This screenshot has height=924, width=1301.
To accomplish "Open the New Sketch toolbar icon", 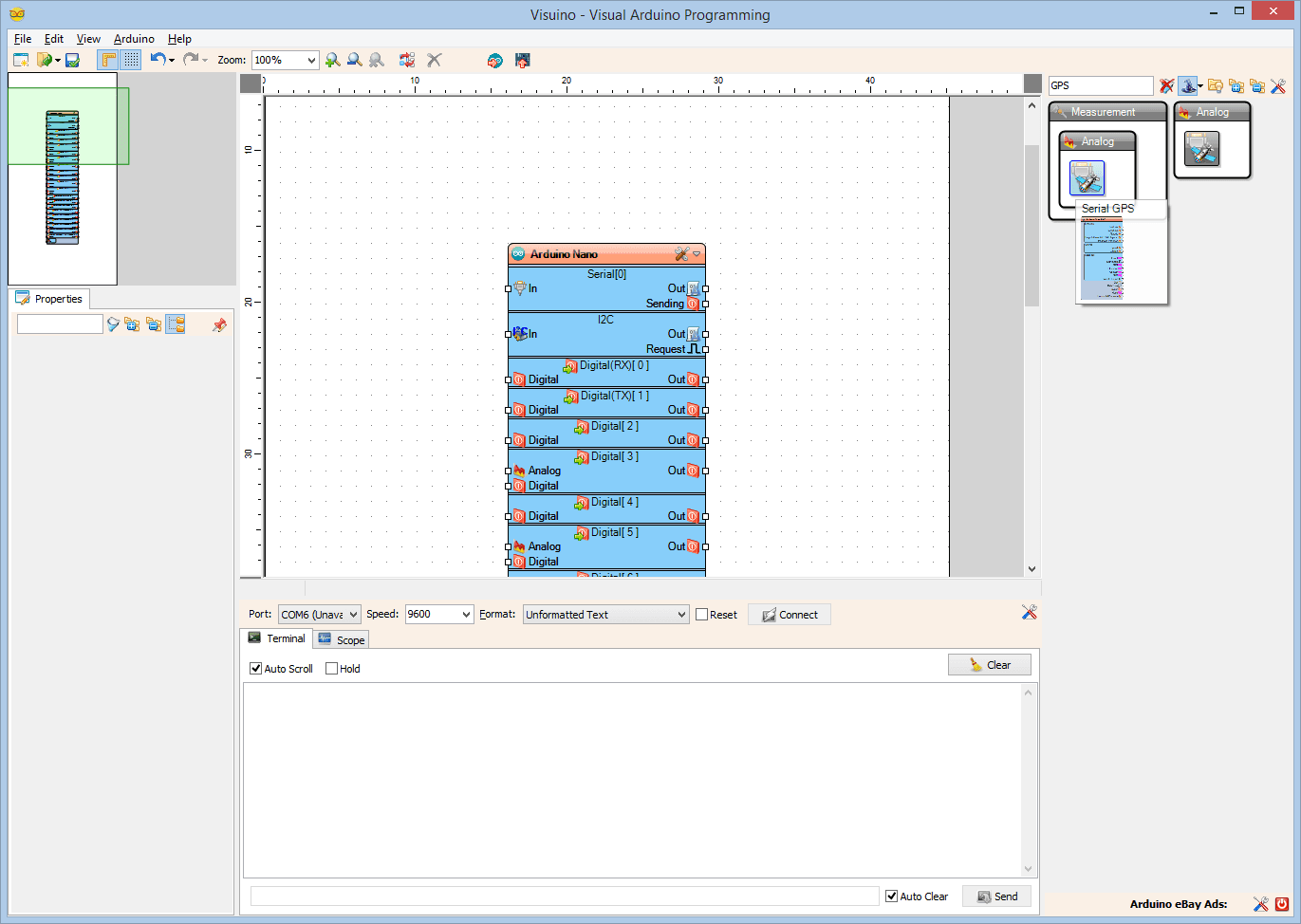I will pos(20,59).
